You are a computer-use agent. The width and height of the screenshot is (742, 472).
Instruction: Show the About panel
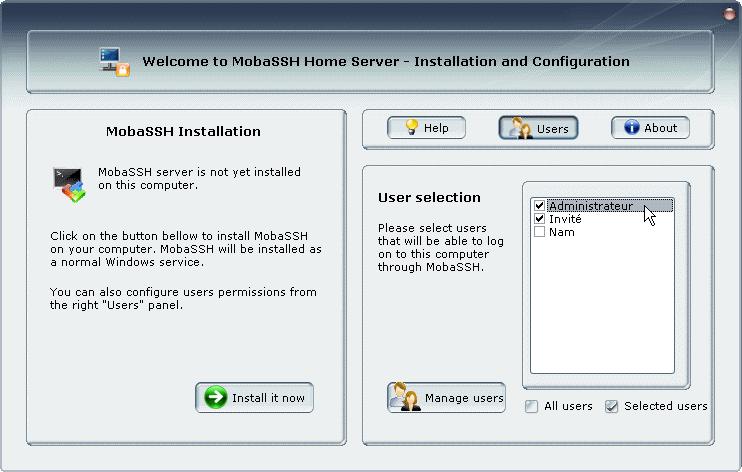pos(650,128)
